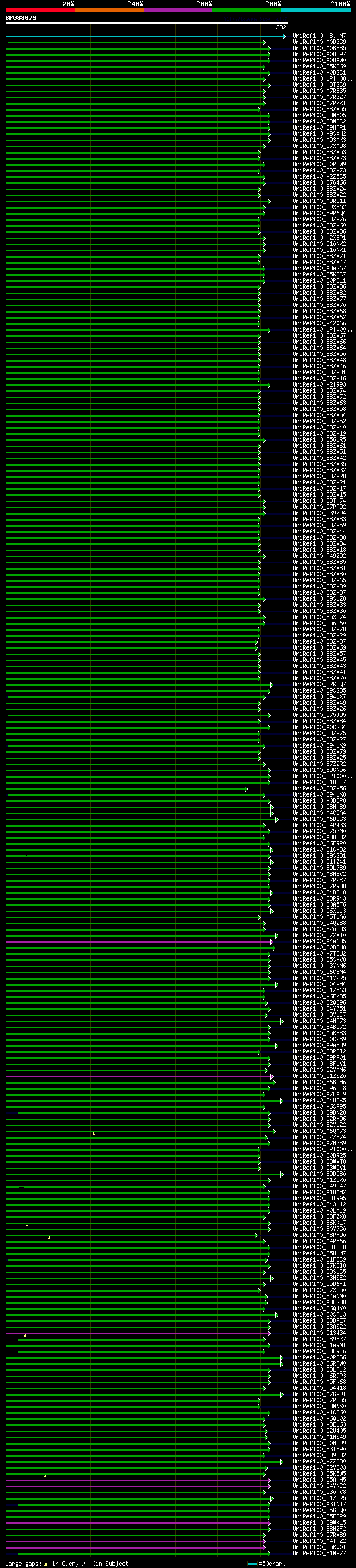
Task: Click the cyan arrow for UniRef100_A8JON7
Action: [x=145, y=37]
